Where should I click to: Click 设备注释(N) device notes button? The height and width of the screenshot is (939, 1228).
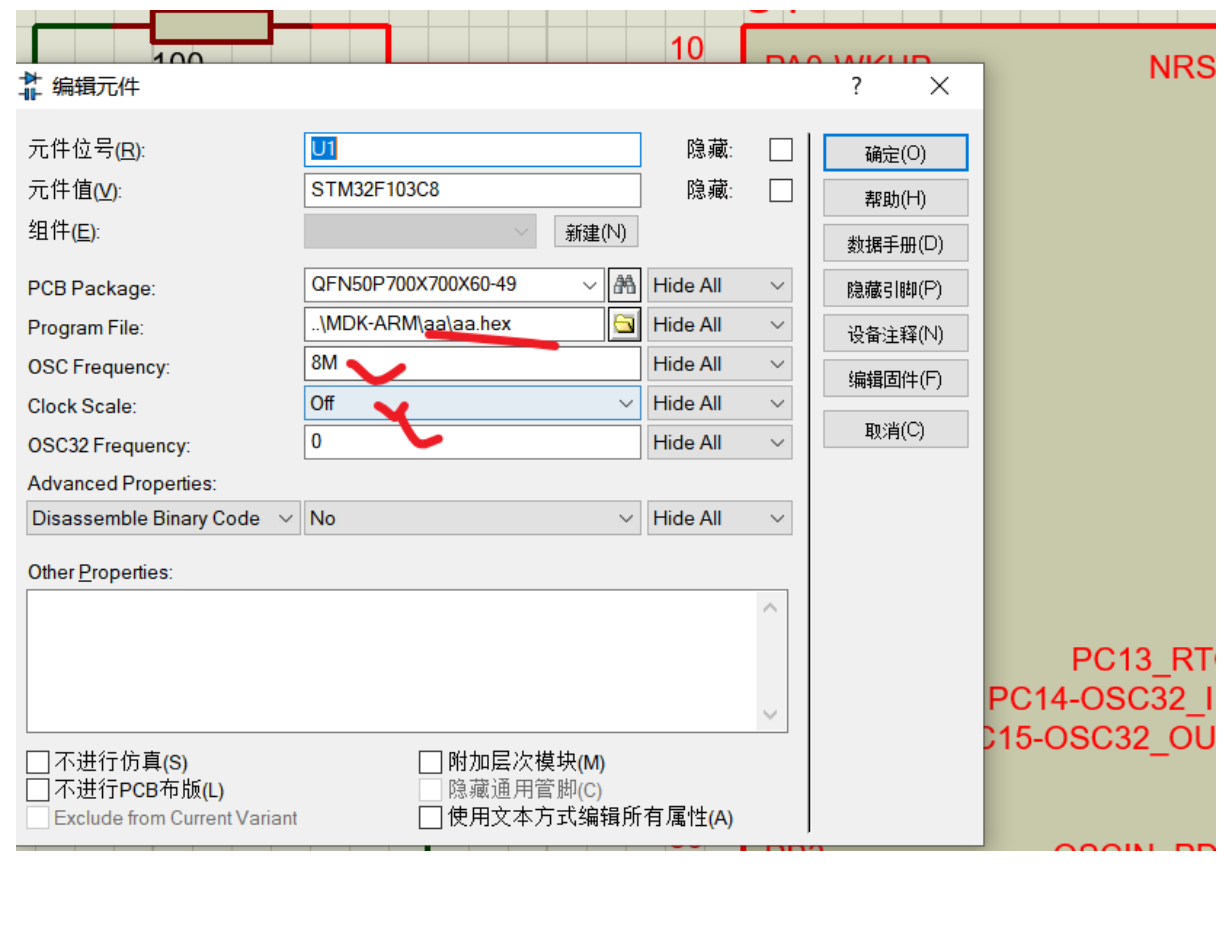pos(895,335)
